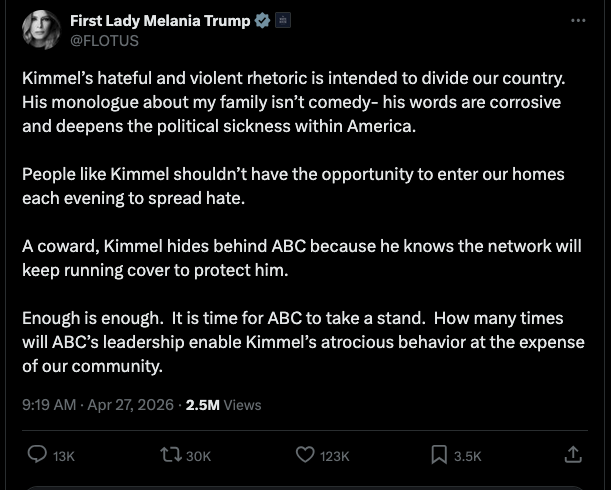Viewport: 611px width, 490px height.
Task: Click the 30K repost count
Action: pyautogui.click(x=199, y=456)
